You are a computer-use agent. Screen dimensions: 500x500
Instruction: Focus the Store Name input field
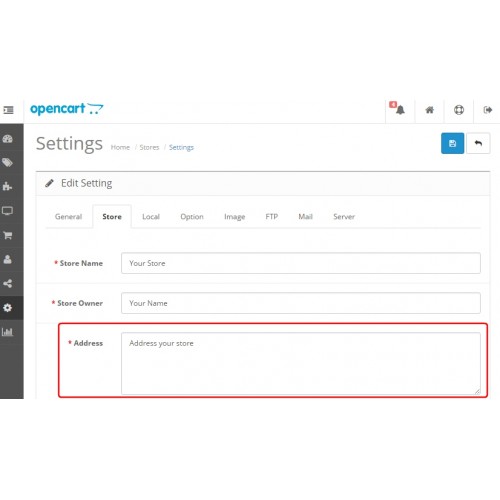pyautogui.click(x=301, y=263)
